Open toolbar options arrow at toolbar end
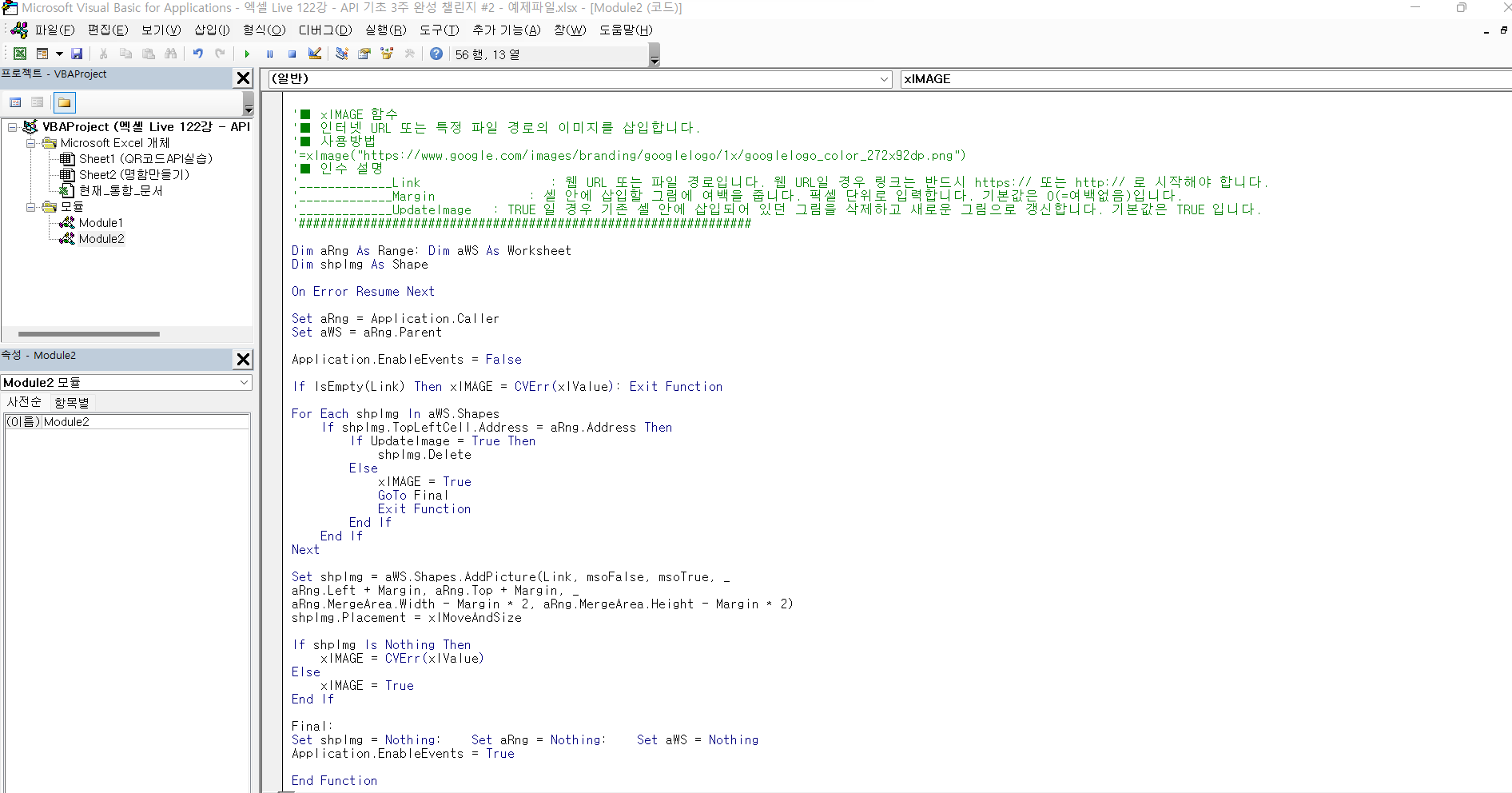Image resolution: width=1512 pixels, height=793 pixels. 655,54
